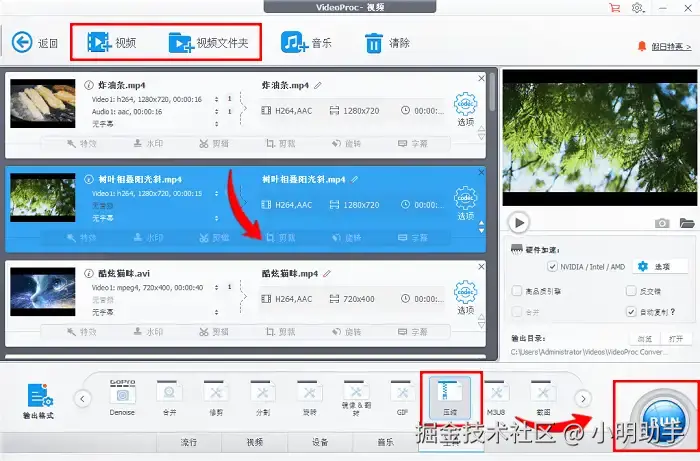This screenshot has width=700, height=461.
Task: Open 输出格式 target format settings
Action: point(39,401)
